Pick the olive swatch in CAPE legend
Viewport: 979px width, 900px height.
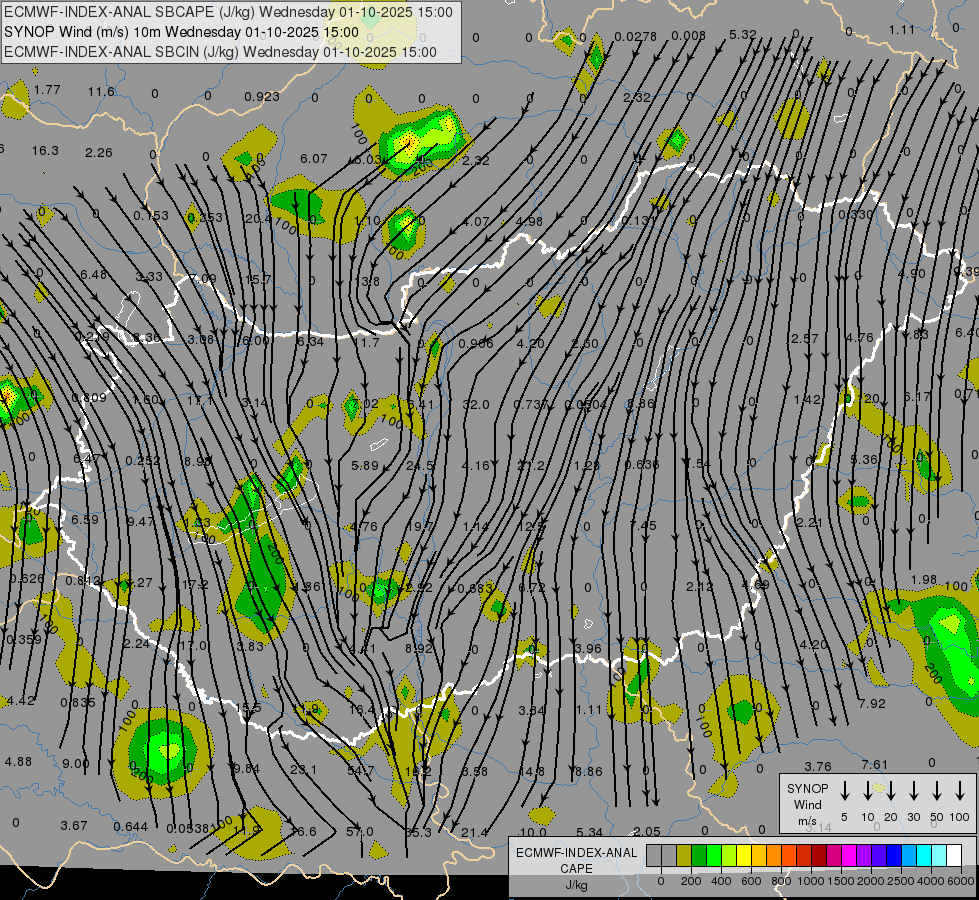pyautogui.click(x=684, y=855)
